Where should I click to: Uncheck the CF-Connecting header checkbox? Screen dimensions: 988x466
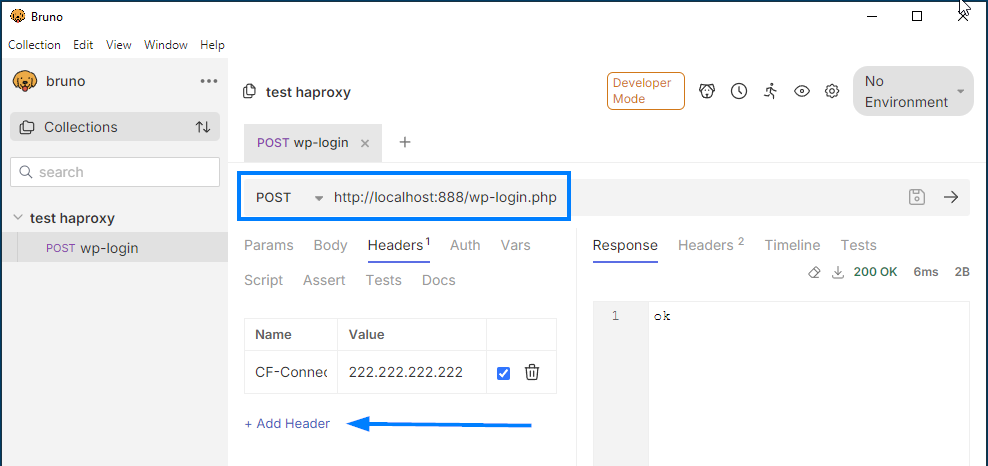(503, 373)
